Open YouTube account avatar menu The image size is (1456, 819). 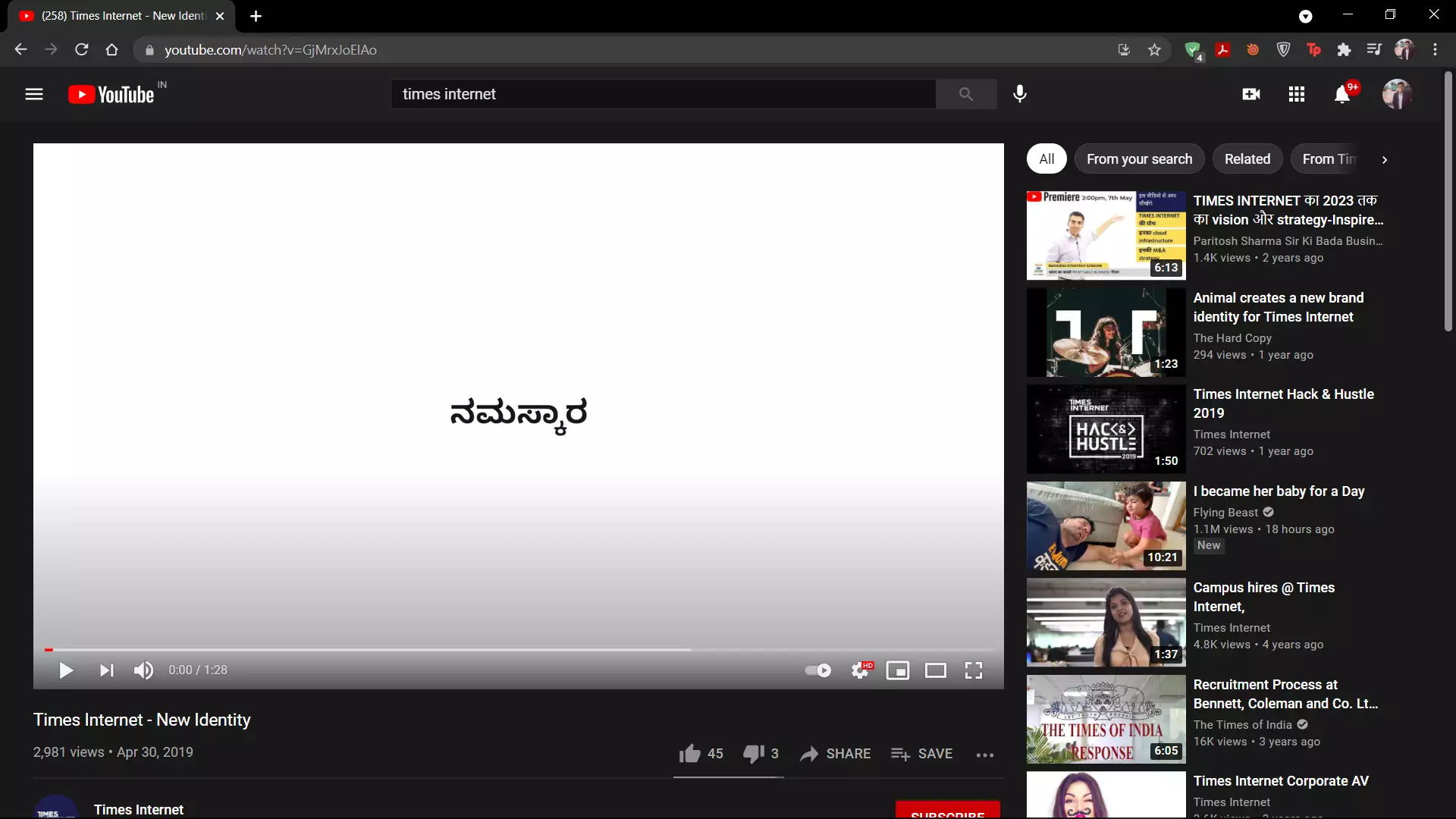1397,94
